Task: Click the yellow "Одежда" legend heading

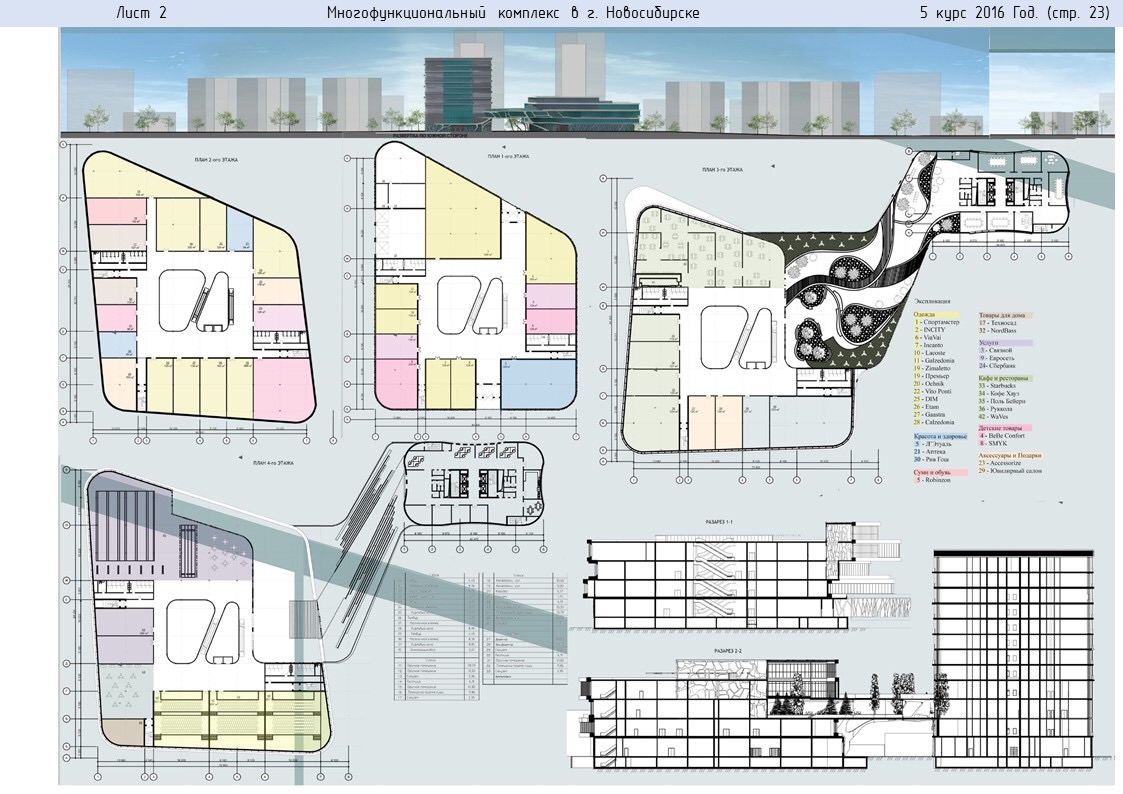Action: click(925, 314)
